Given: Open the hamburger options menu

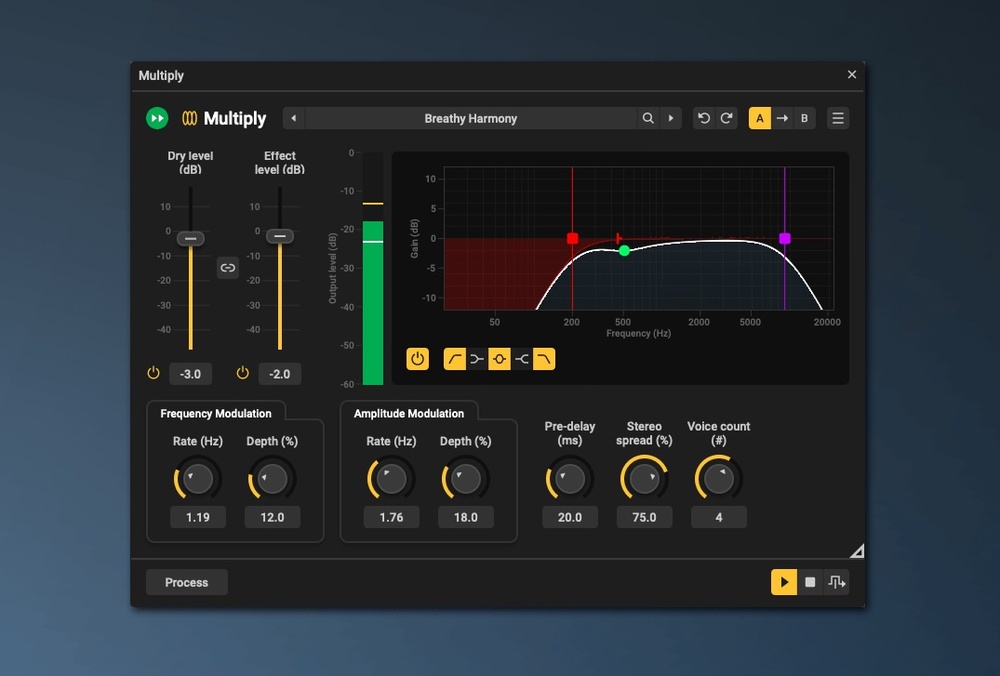Looking at the screenshot, I should pyautogui.click(x=838, y=118).
